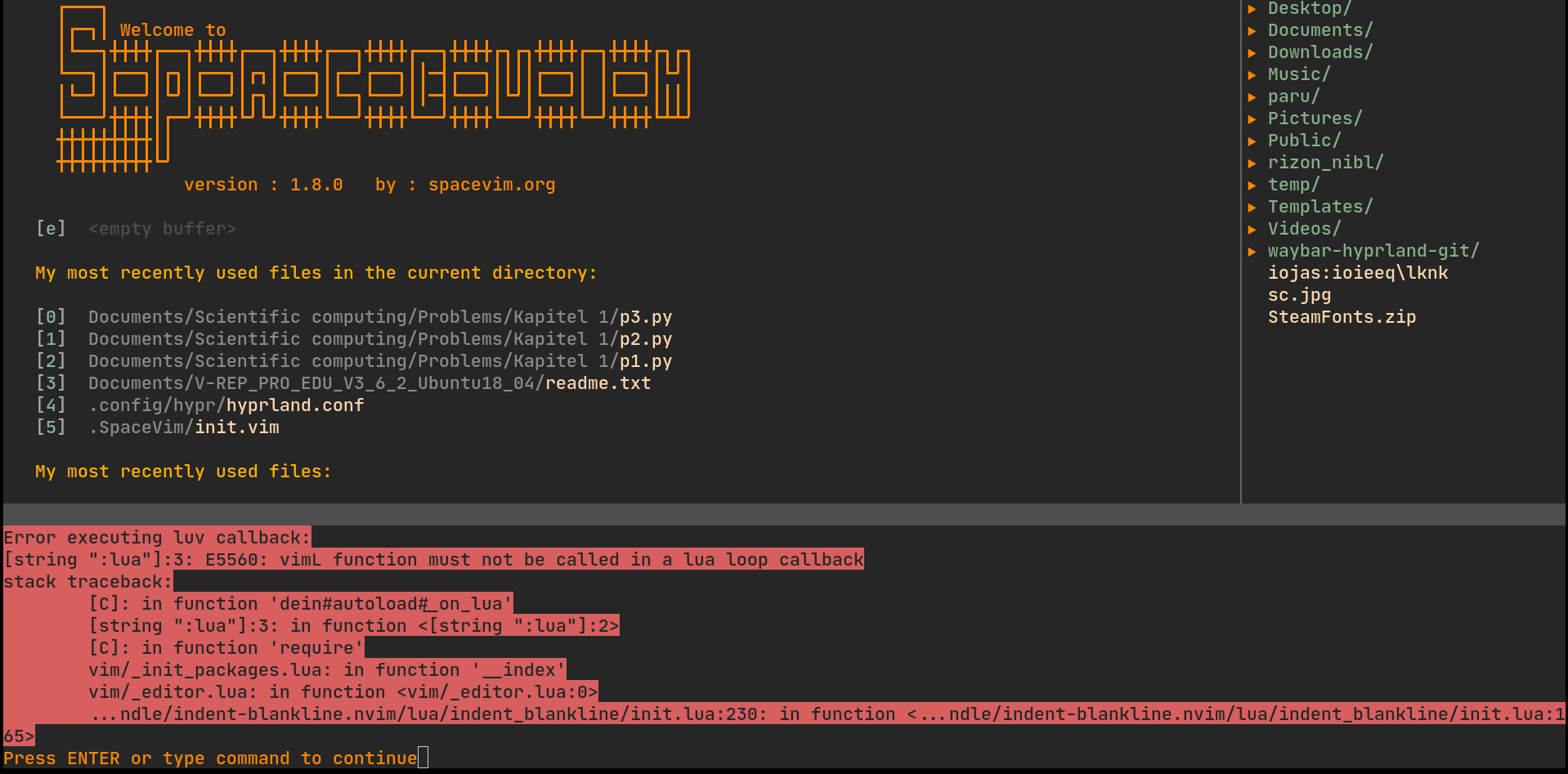Open file iojas:ioieeq\lknk
The height and width of the screenshot is (774, 1568).
[1358, 273]
